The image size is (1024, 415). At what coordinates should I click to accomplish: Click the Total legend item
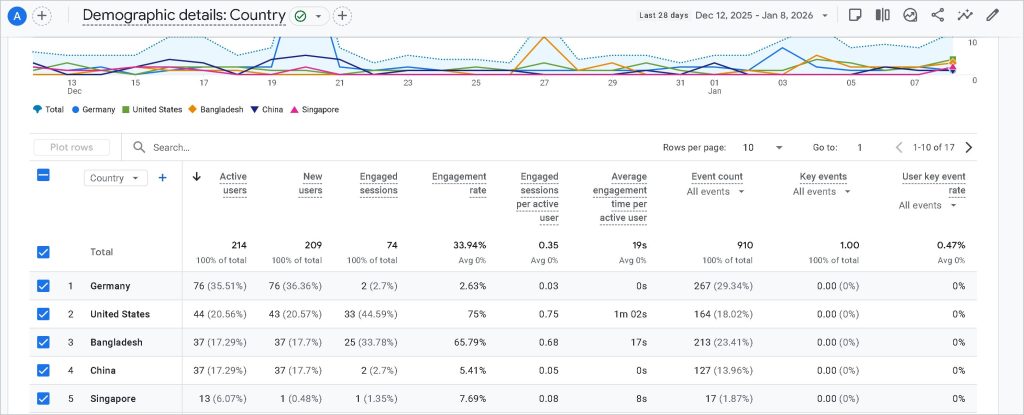(x=48, y=110)
